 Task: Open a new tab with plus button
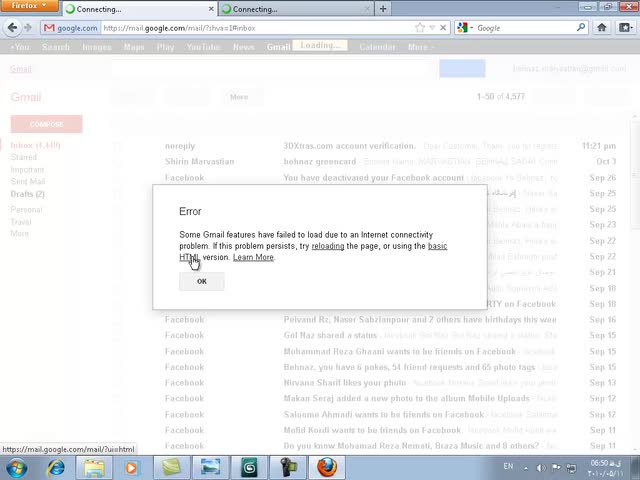[383, 9]
